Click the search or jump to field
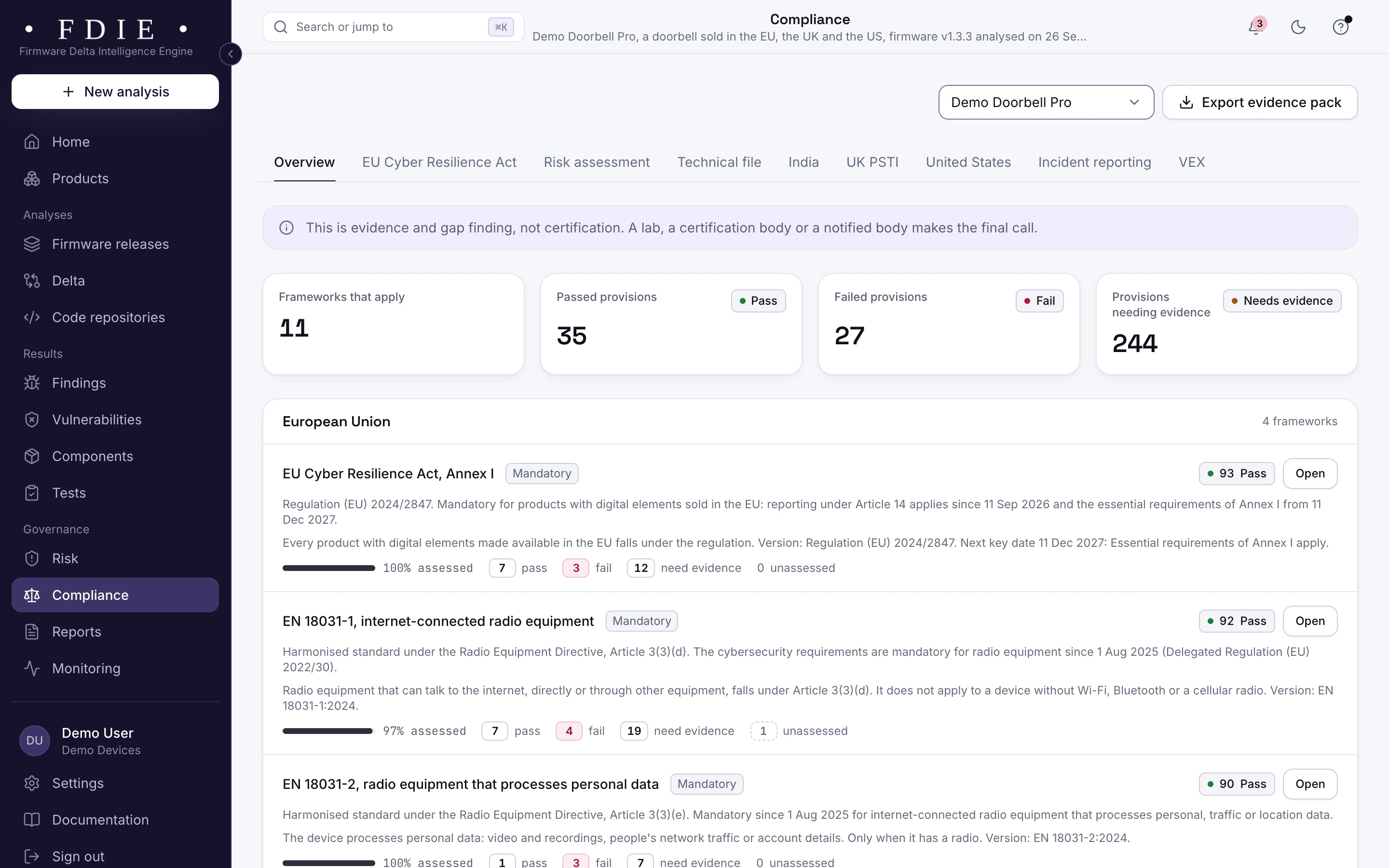Screen dimensions: 1389x868 pyautogui.click(x=393, y=27)
